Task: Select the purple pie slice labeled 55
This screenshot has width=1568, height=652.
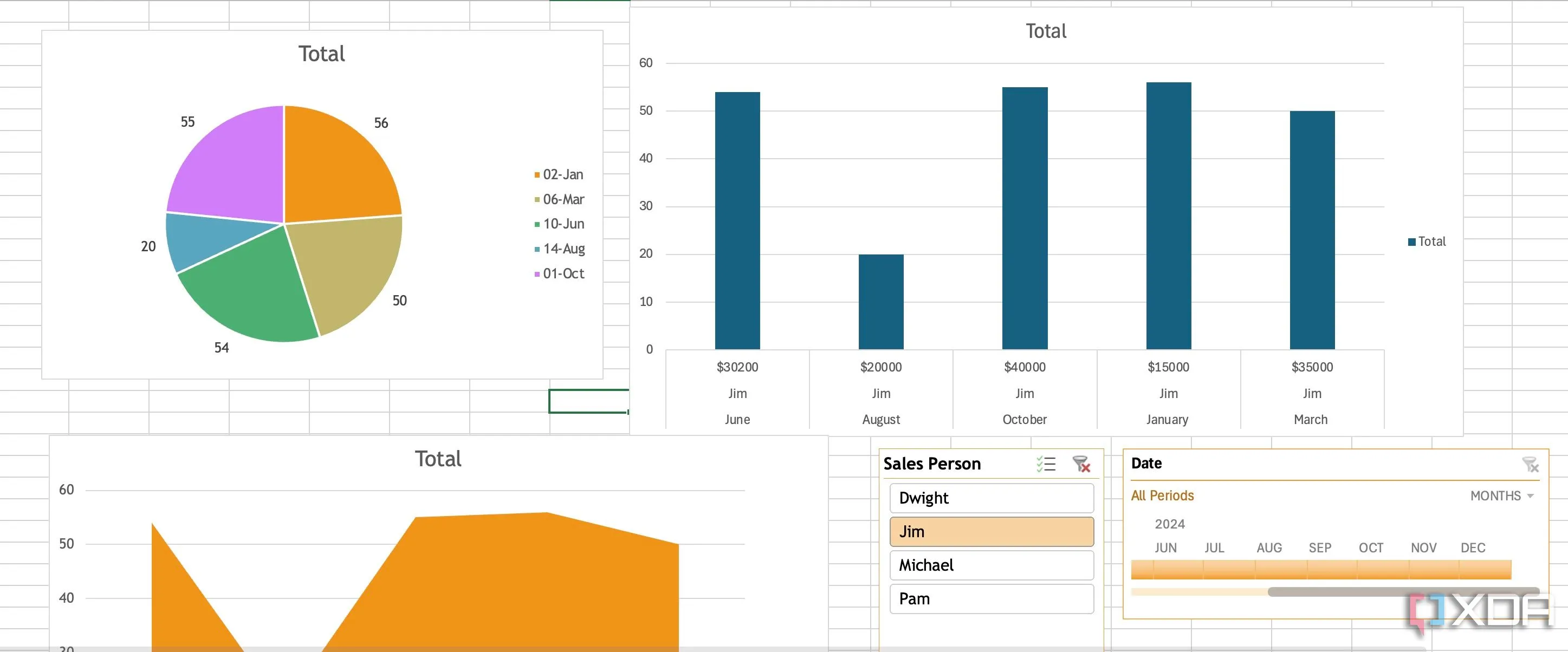Action: (235, 170)
